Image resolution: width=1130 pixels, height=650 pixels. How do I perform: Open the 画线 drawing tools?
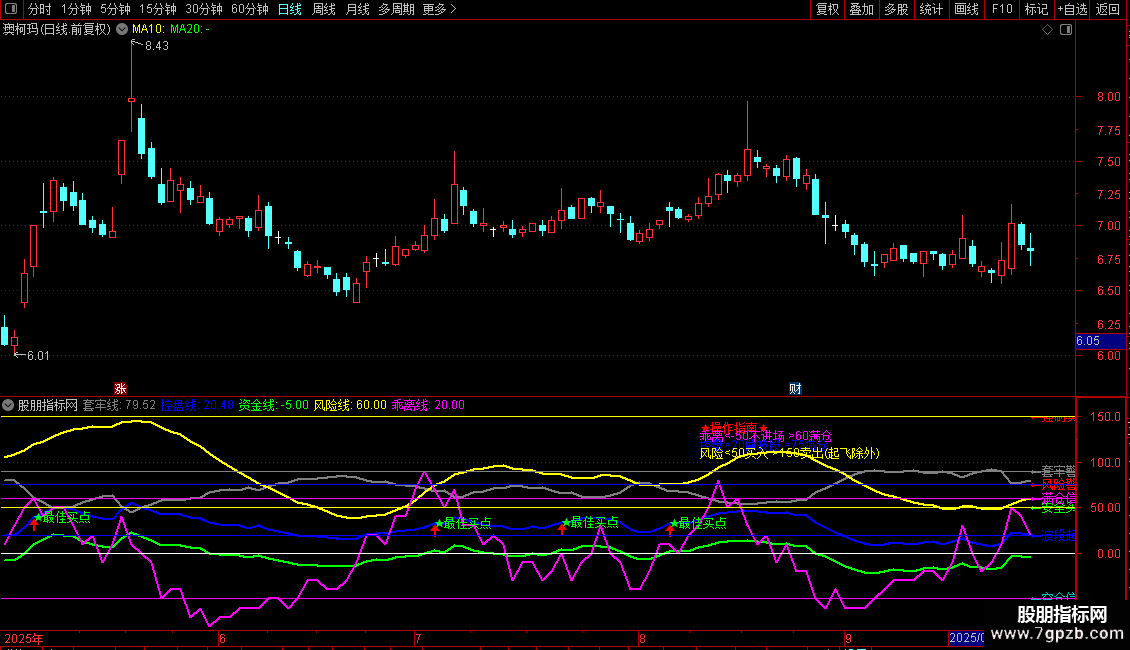pyautogui.click(x=967, y=10)
